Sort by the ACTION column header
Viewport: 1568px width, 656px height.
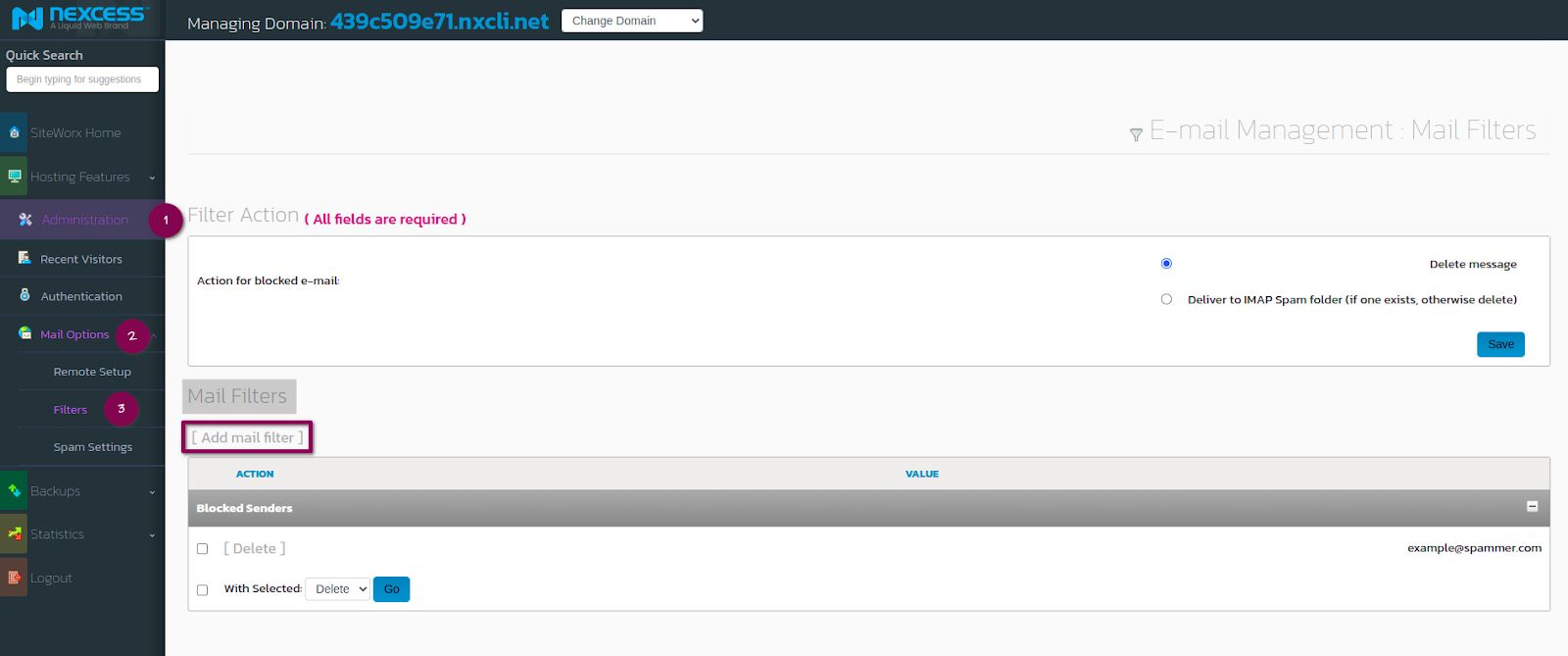click(x=255, y=474)
